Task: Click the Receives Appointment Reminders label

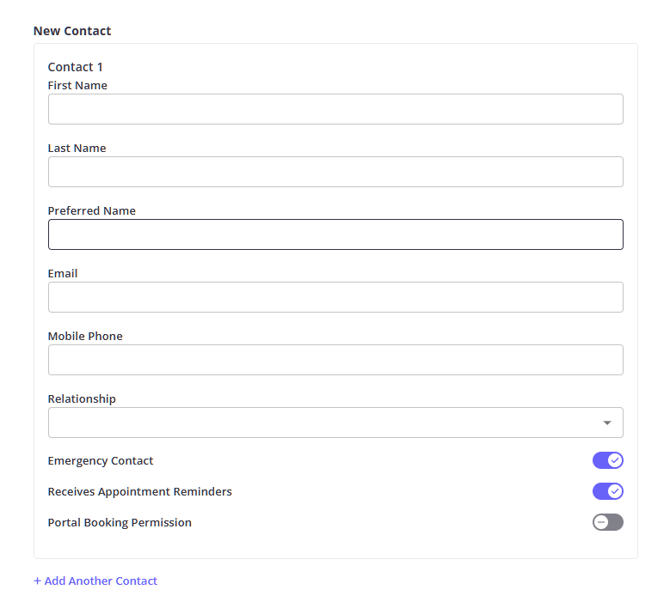Action: (x=139, y=492)
